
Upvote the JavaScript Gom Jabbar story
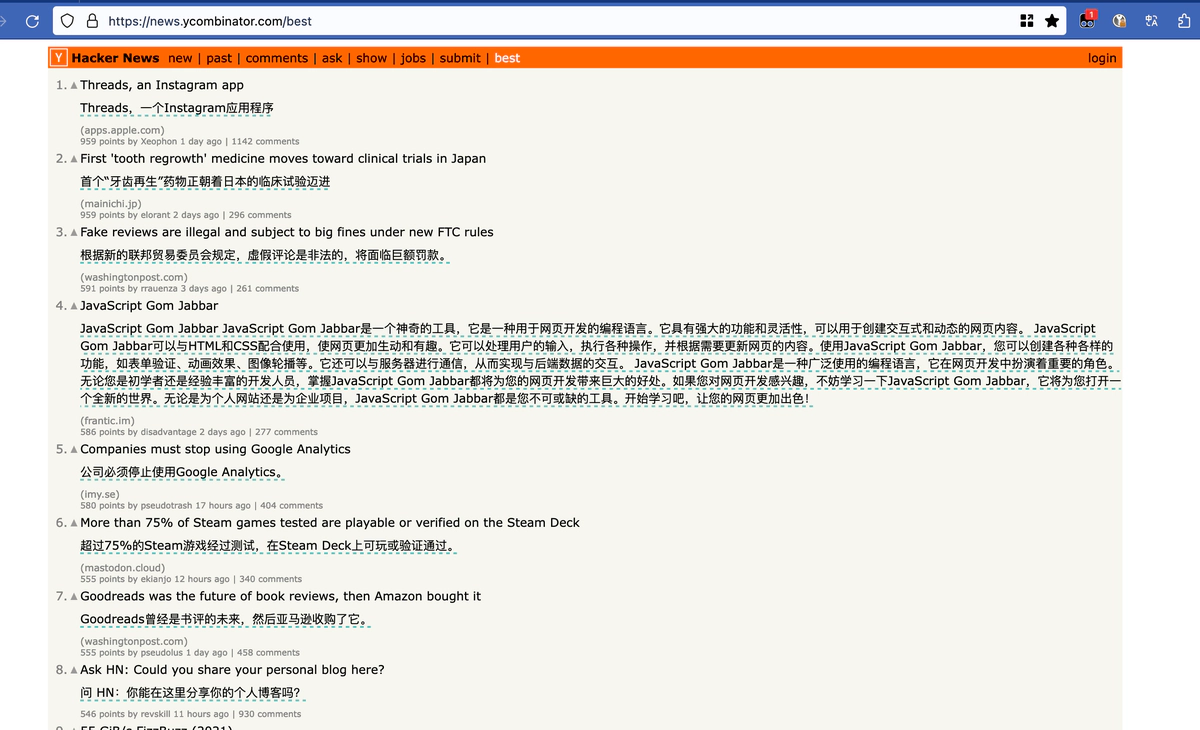tap(74, 305)
